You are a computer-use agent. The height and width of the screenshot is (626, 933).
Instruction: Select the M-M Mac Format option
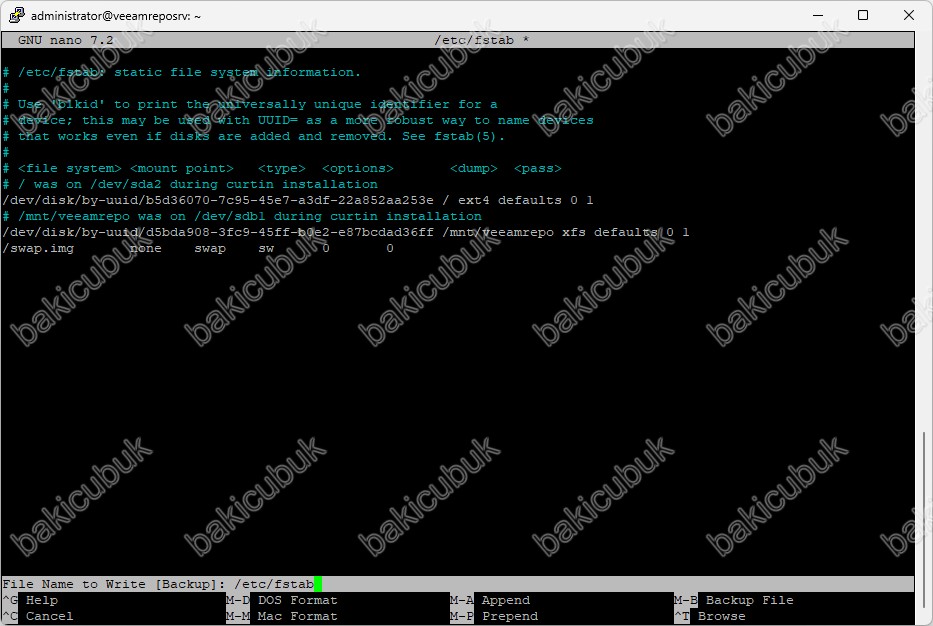pyautogui.click(x=282, y=616)
